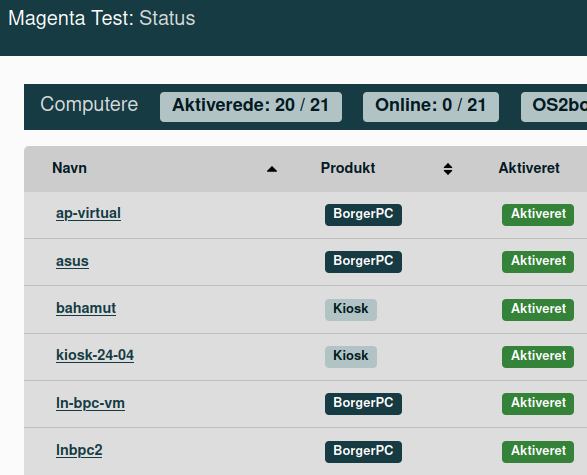Sort by Navn column arrow icon

coord(272,170)
